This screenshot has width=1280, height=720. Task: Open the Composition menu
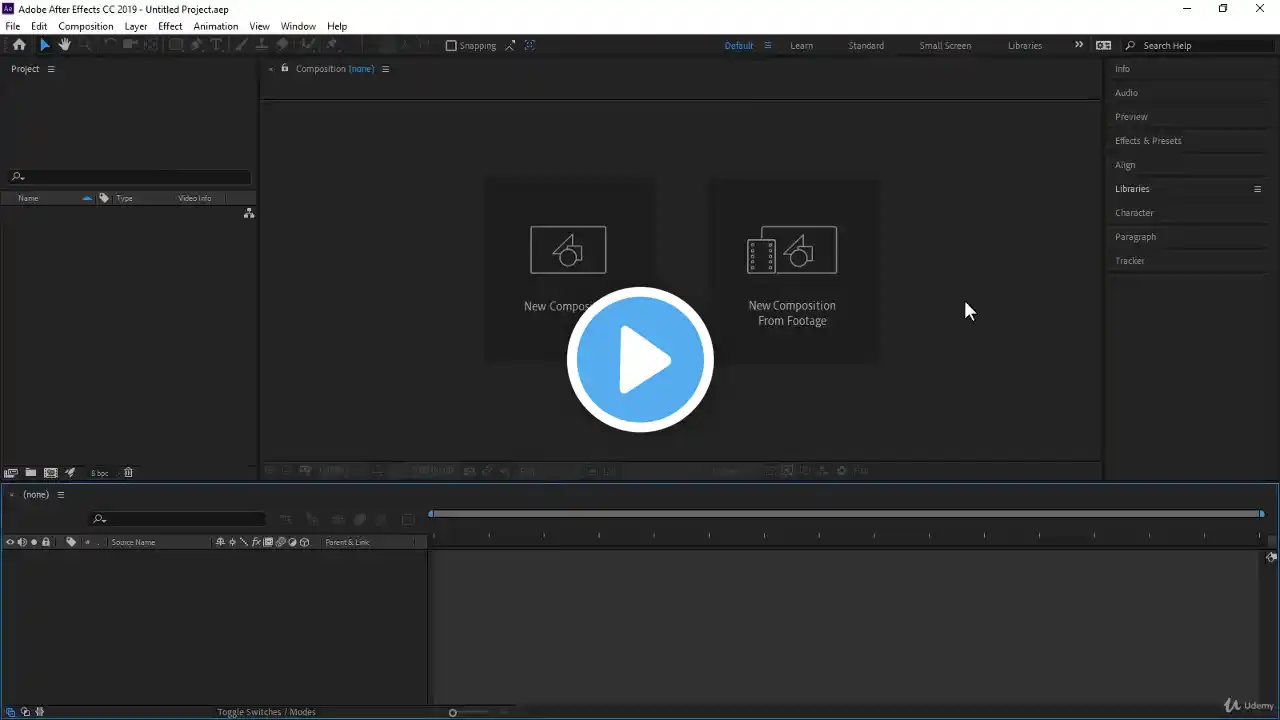click(x=86, y=26)
